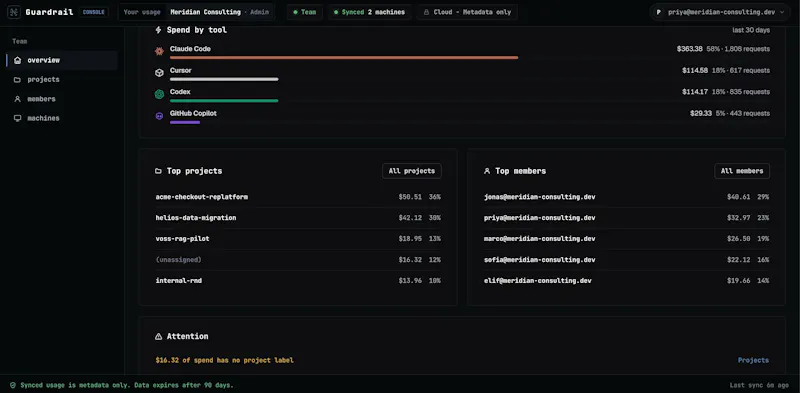Click the shield icon in status bar

click(x=13, y=385)
